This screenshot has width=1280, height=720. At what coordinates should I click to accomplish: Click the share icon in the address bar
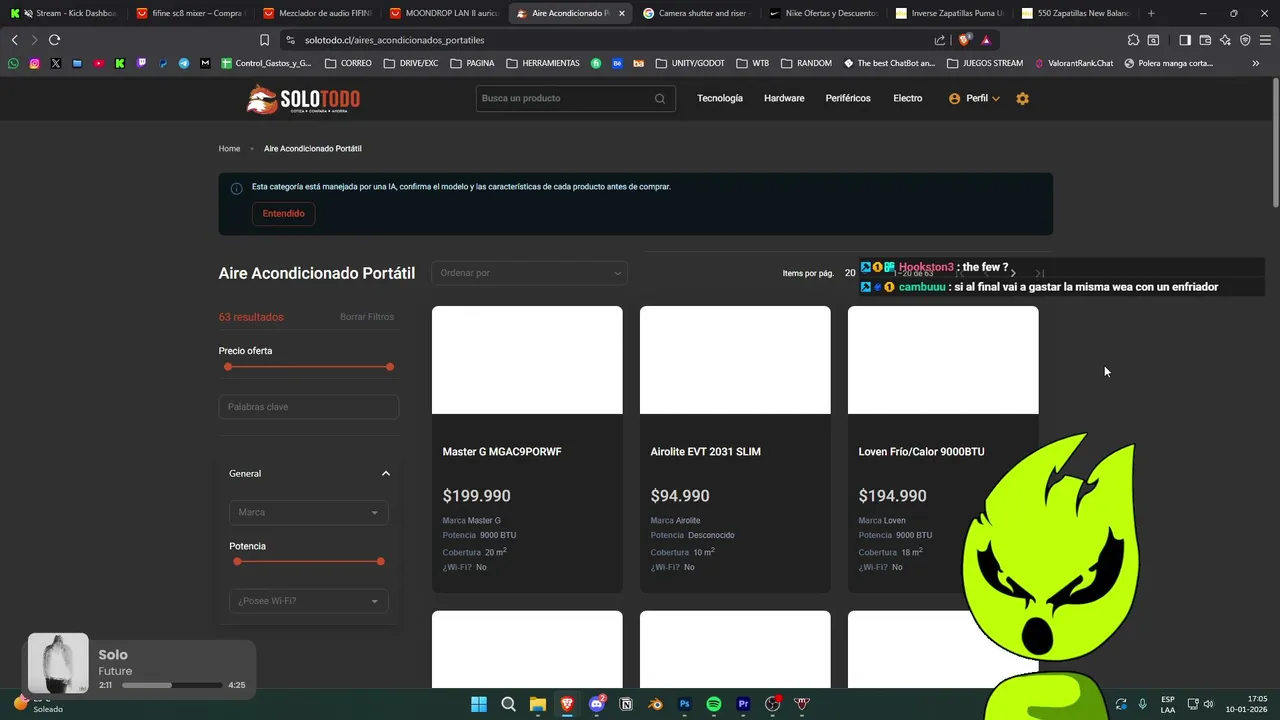pos(940,40)
